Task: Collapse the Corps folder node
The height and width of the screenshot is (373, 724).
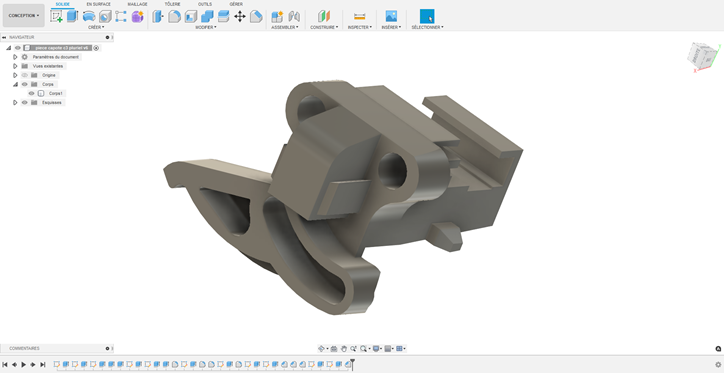Action: pos(15,84)
